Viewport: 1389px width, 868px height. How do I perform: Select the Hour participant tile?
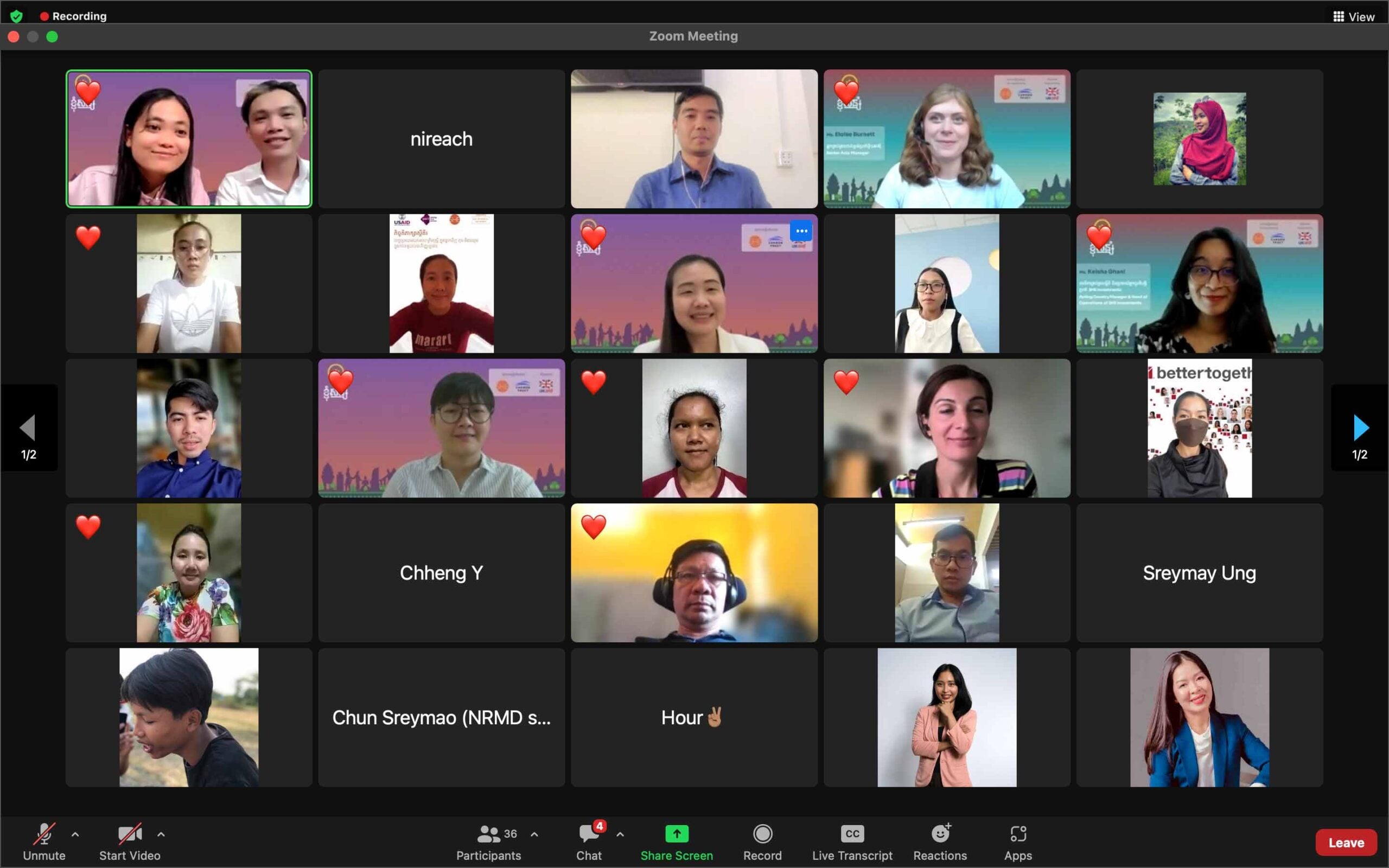[x=694, y=718]
